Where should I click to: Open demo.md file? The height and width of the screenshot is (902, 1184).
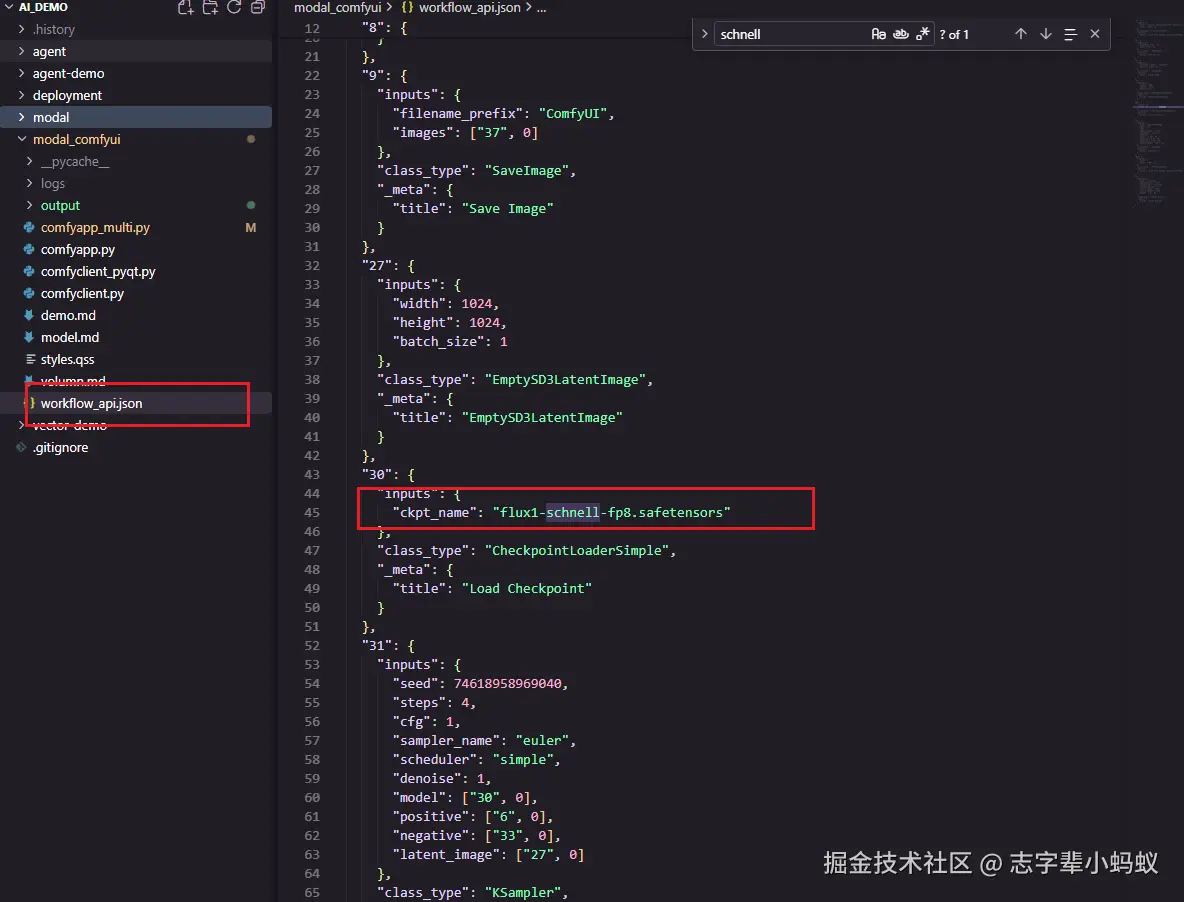click(x=68, y=315)
